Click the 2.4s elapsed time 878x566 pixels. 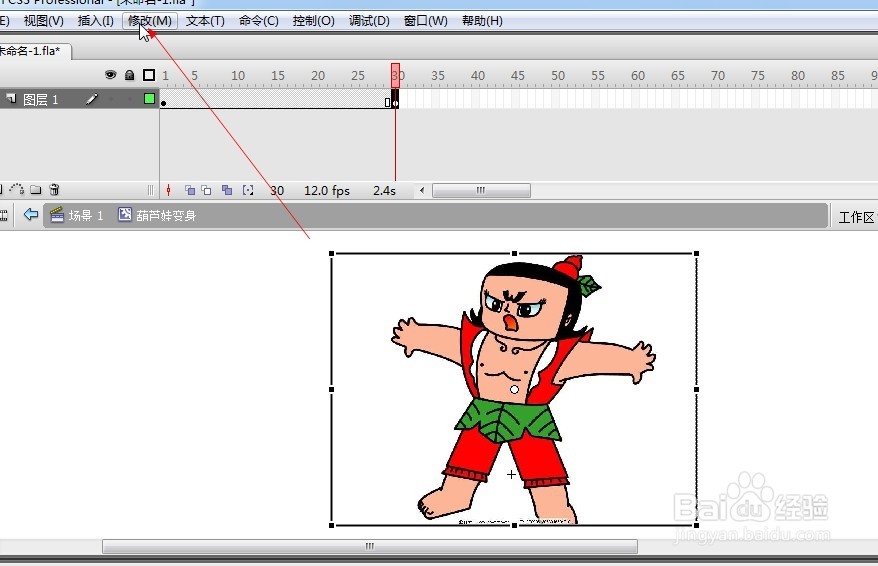pyautogui.click(x=385, y=191)
